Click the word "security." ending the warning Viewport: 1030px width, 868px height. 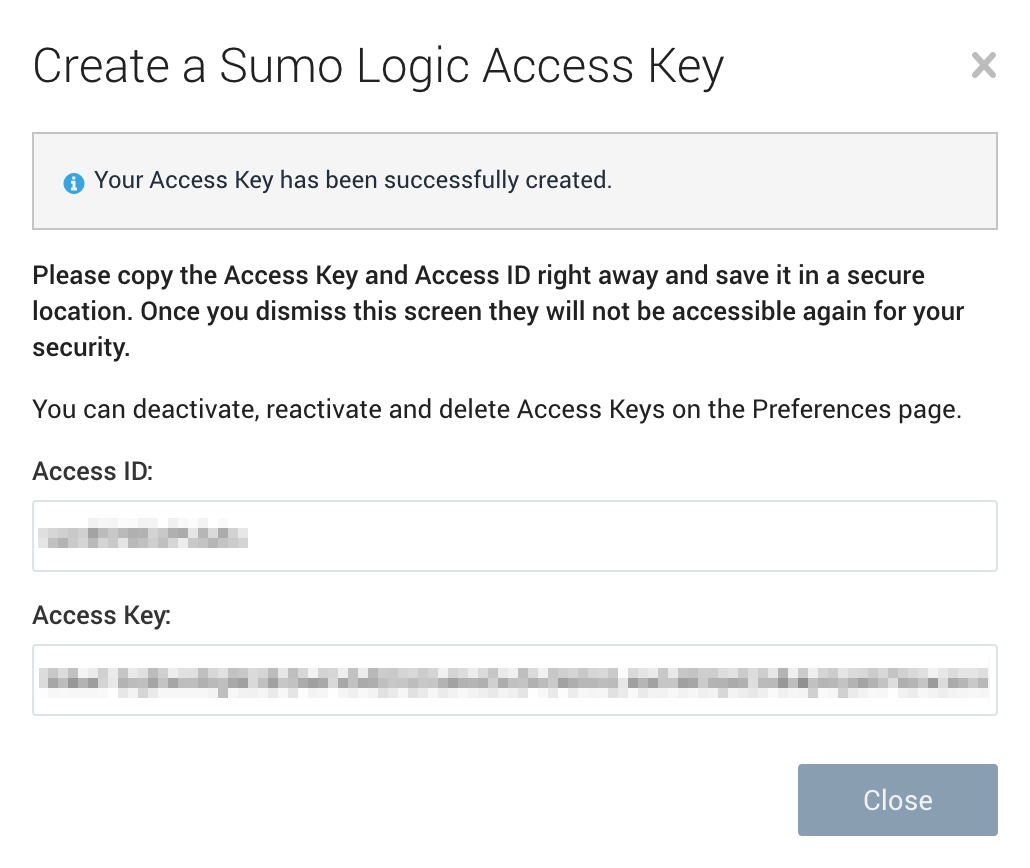click(81, 346)
